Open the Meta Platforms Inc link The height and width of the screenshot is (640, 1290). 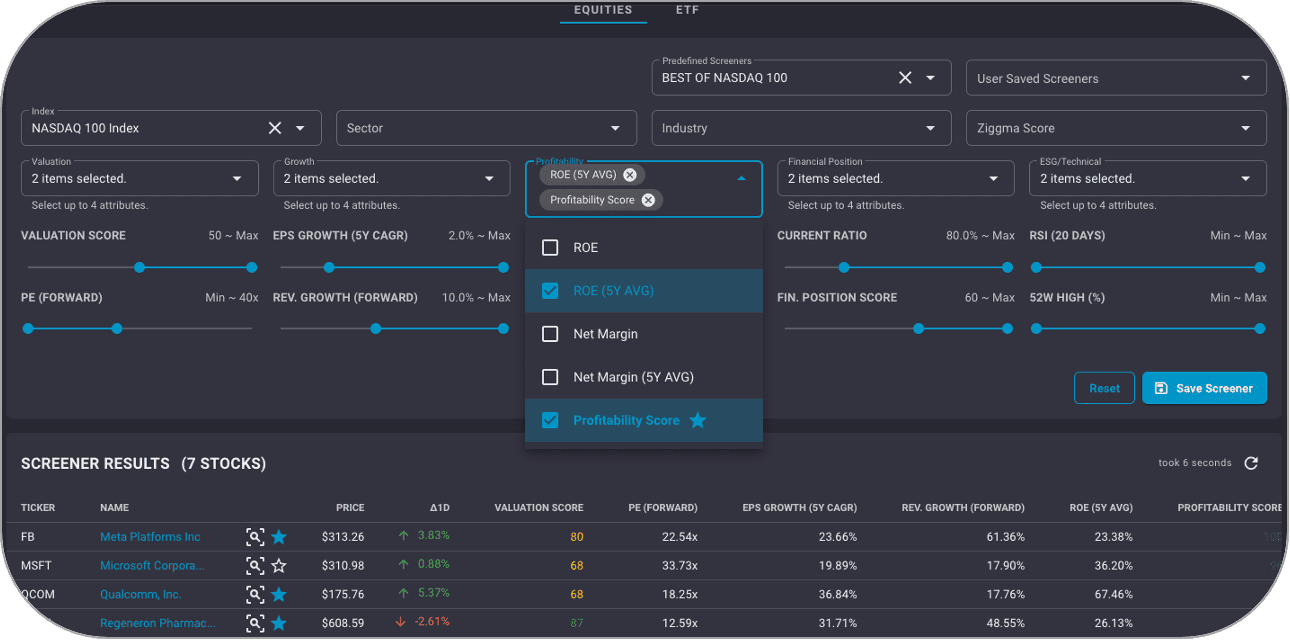coord(149,536)
